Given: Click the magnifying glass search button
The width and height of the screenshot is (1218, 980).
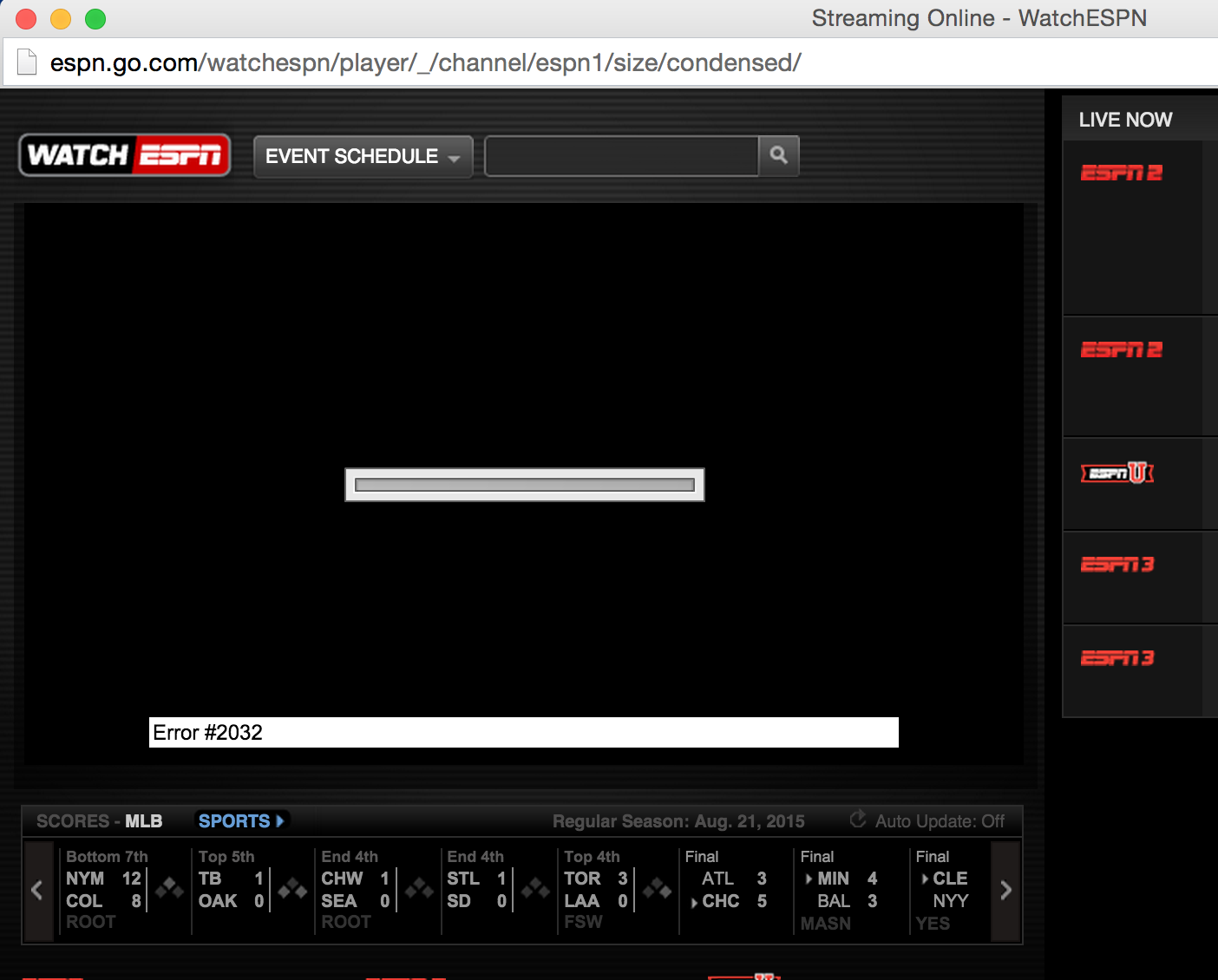Looking at the screenshot, I should 779,156.
